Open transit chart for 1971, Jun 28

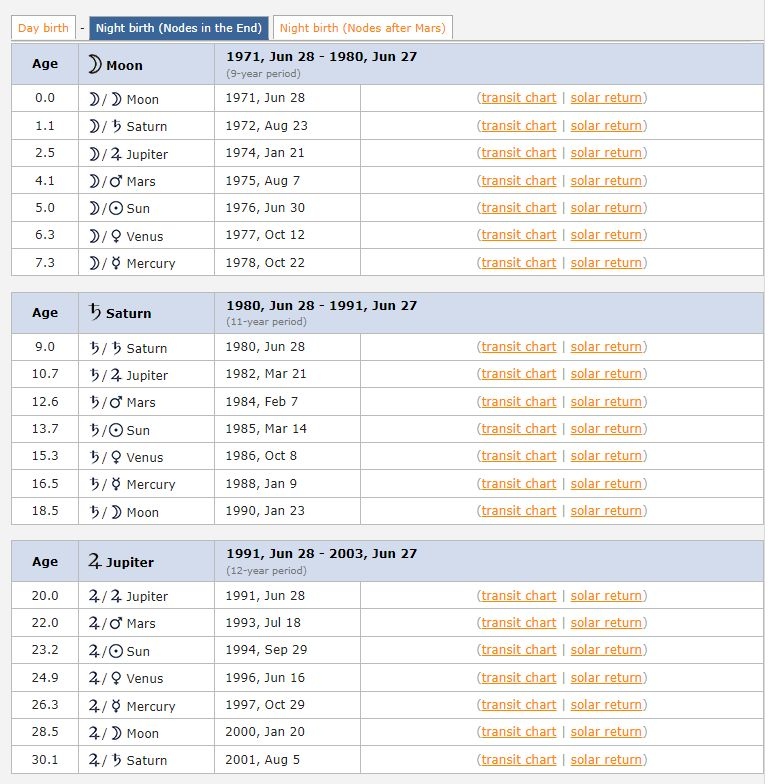(x=518, y=98)
